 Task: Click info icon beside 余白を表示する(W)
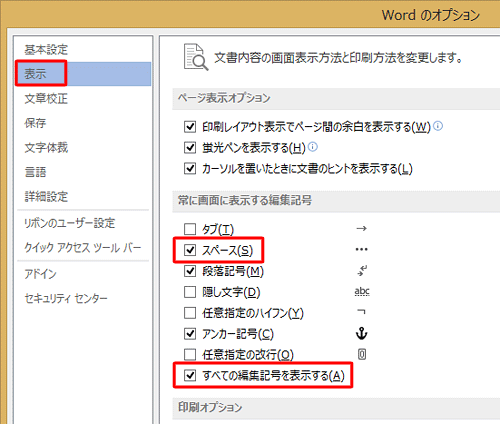coord(438,126)
